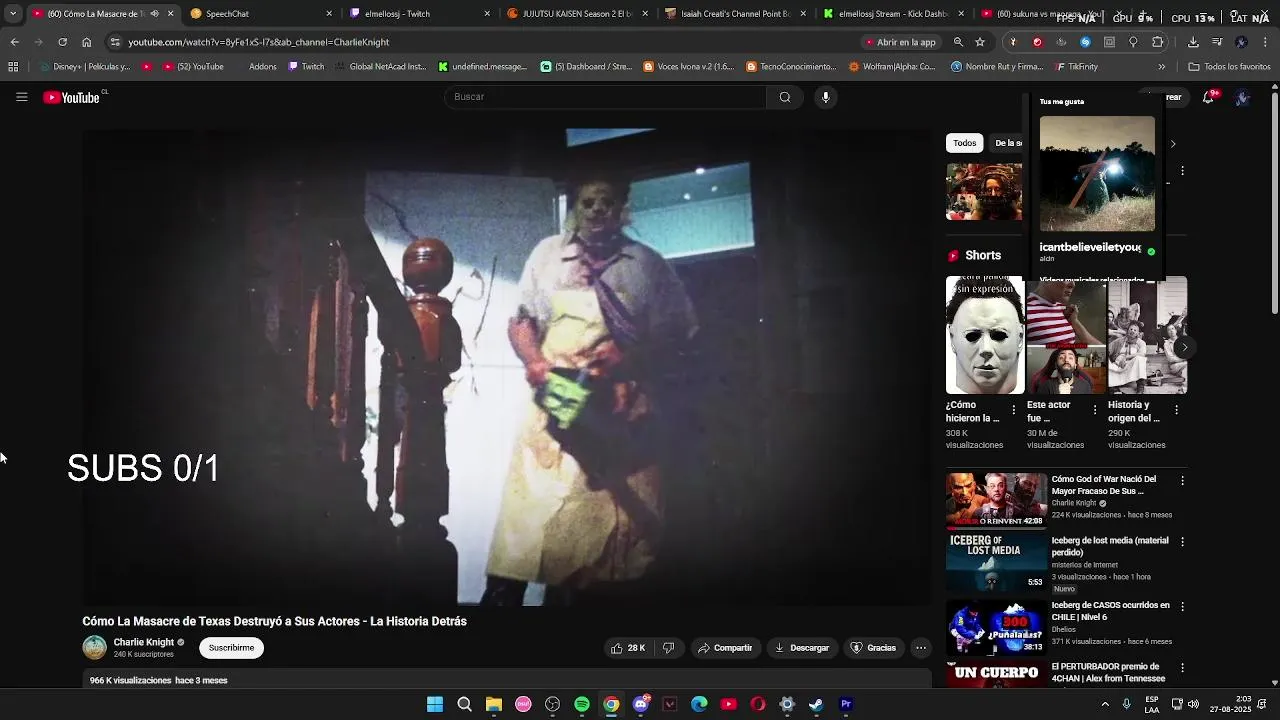Click the Charlie Knight channel avatar

pyautogui.click(x=94, y=648)
